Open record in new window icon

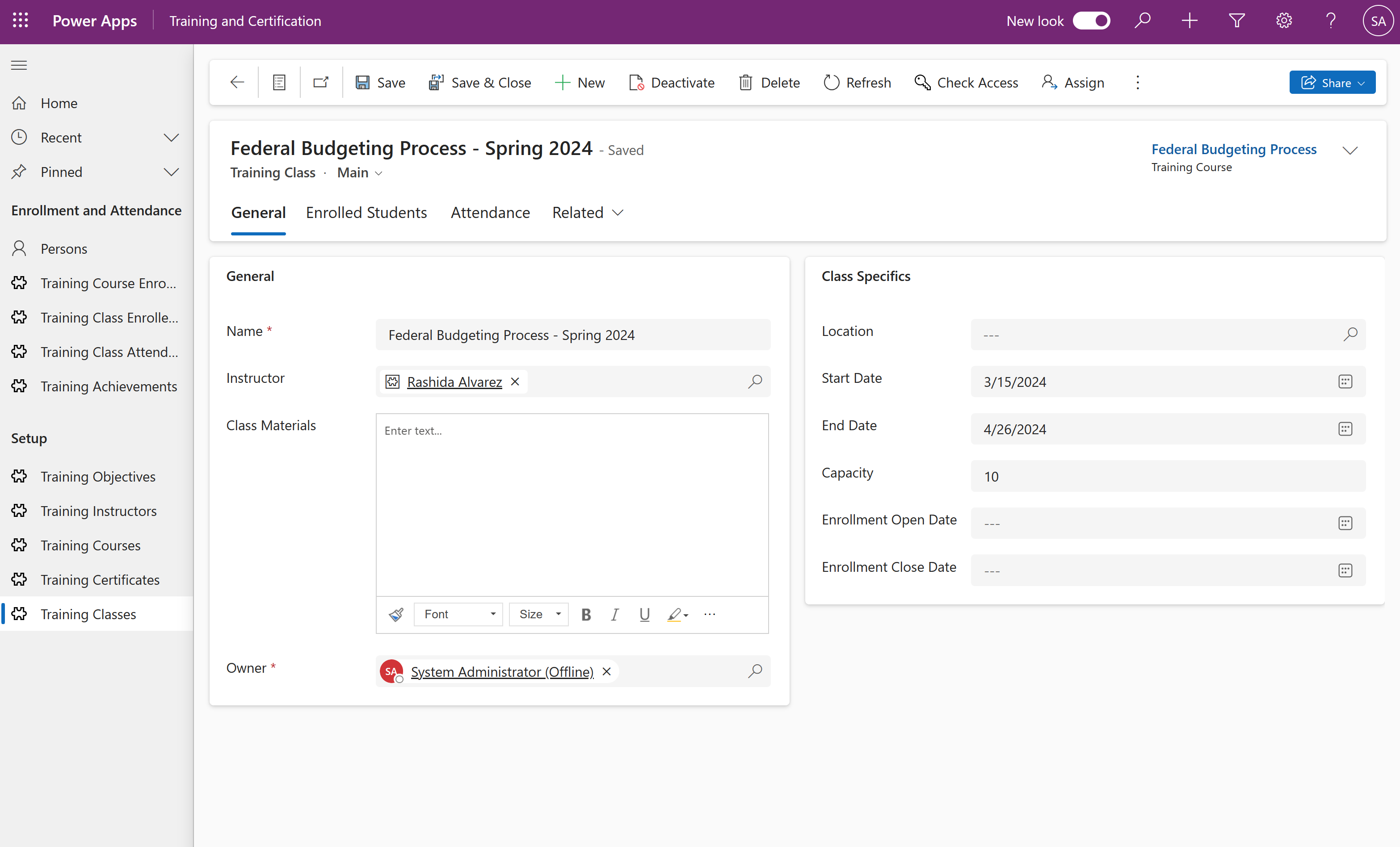pos(321,82)
